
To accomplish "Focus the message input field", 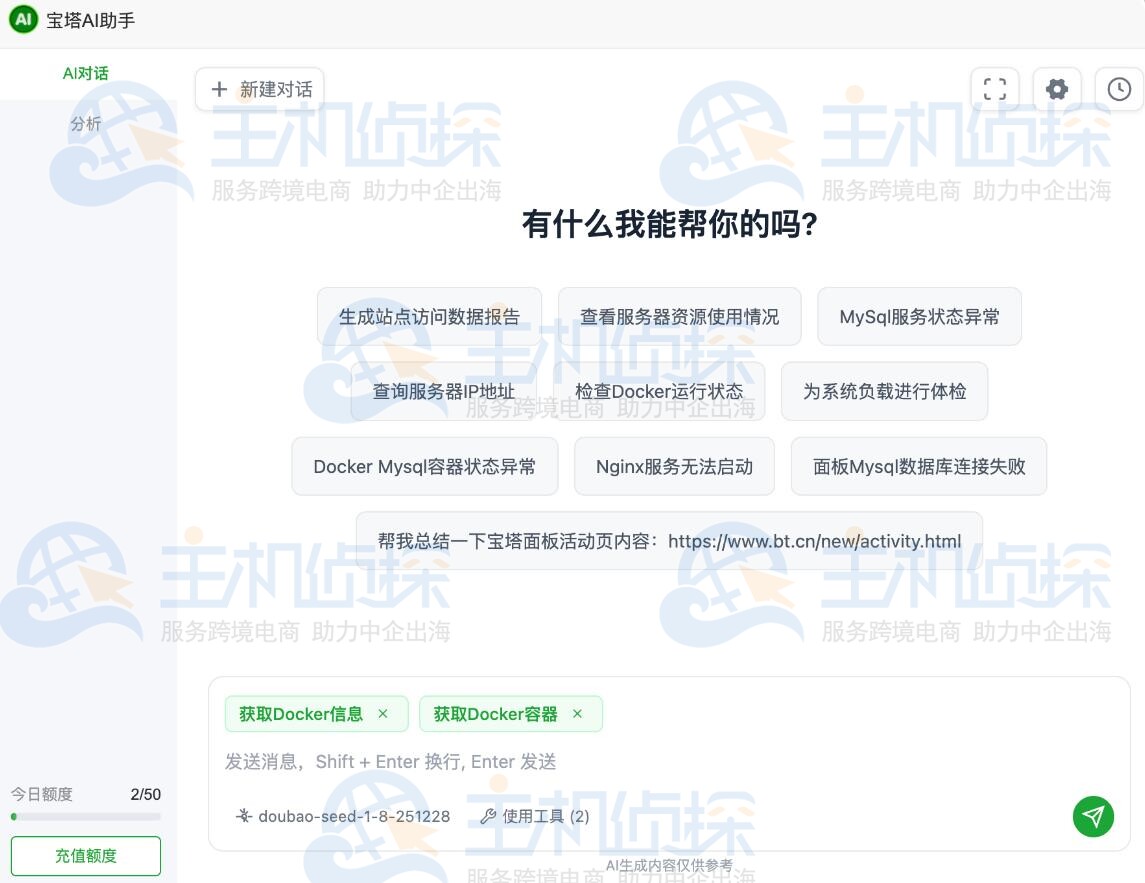I will pyautogui.click(x=600, y=762).
